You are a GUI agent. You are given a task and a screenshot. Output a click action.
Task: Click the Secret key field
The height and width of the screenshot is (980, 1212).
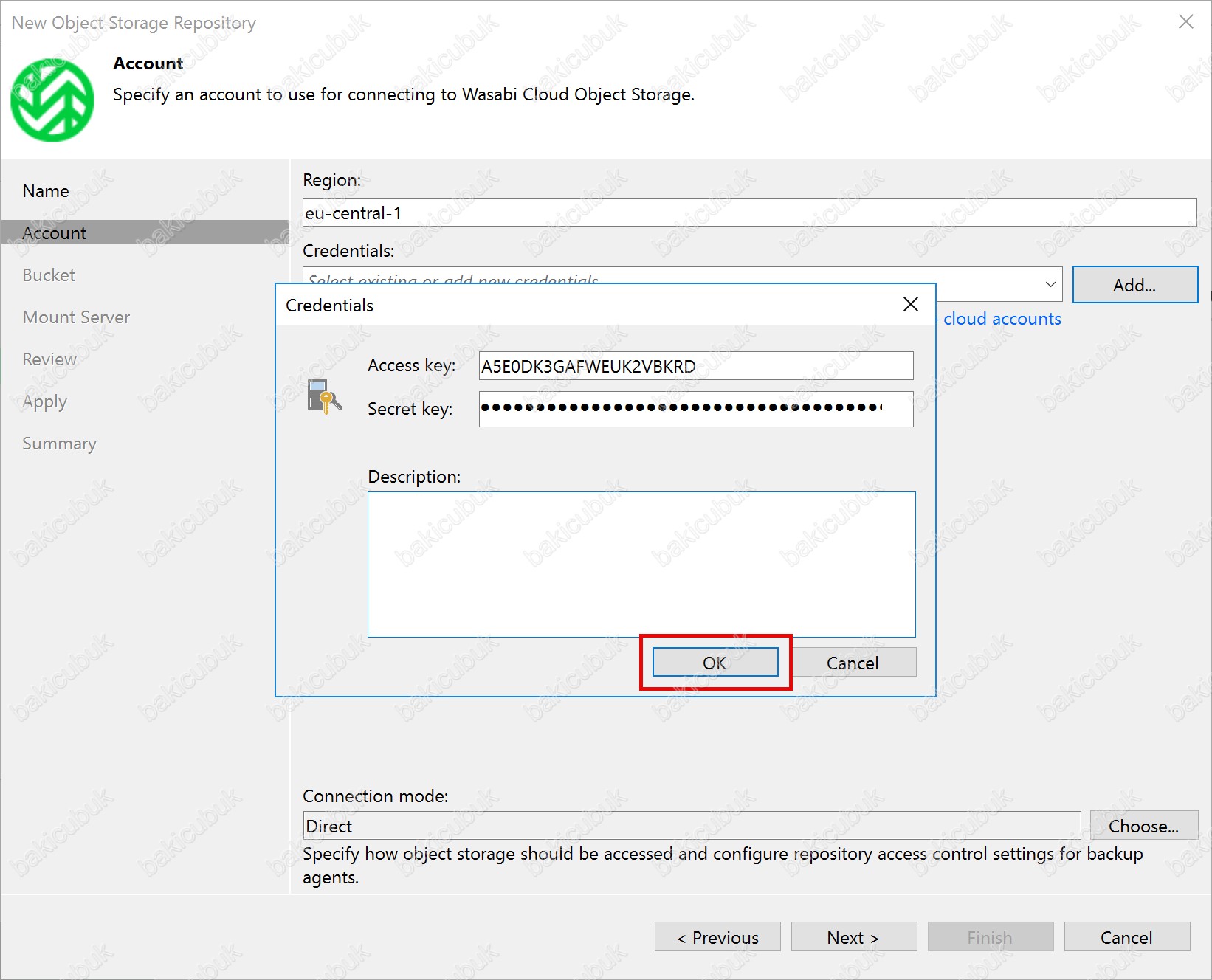click(x=695, y=409)
